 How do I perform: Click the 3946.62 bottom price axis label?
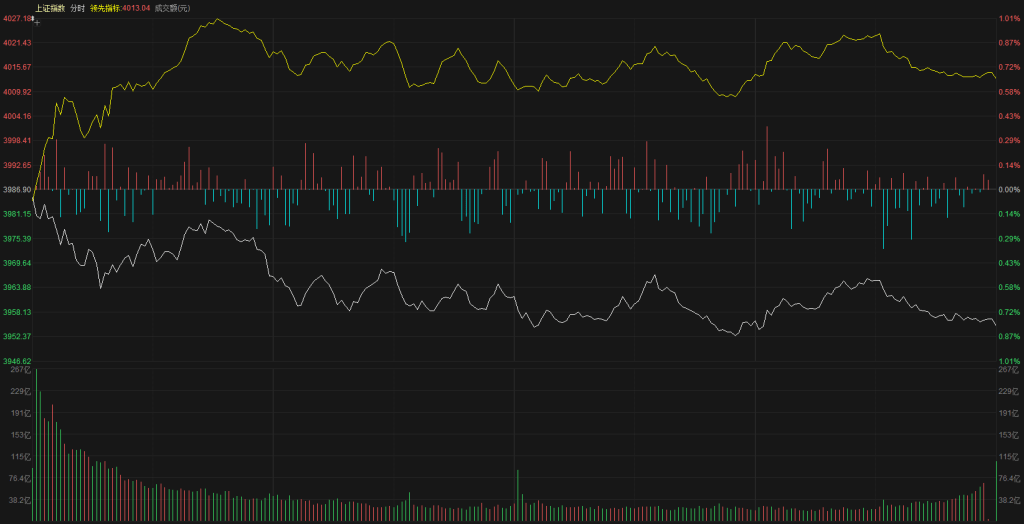[17, 361]
